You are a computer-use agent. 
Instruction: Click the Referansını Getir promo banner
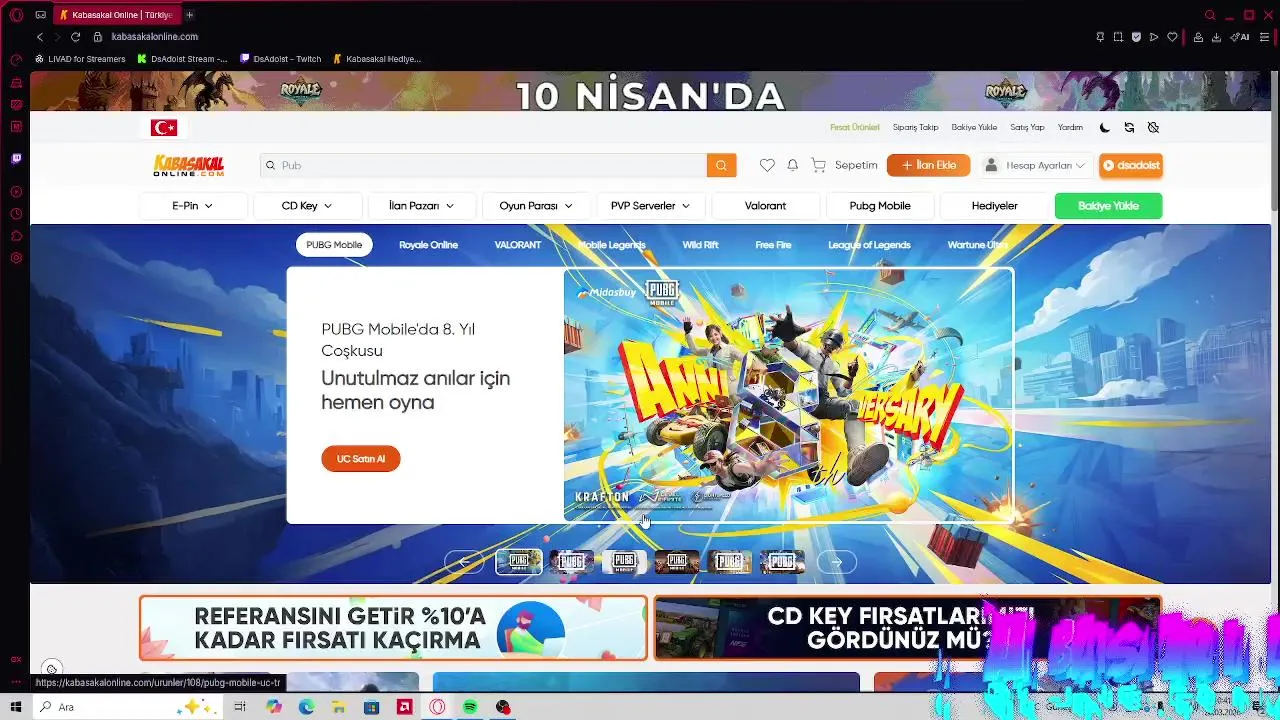pyautogui.click(x=393, y=628)
